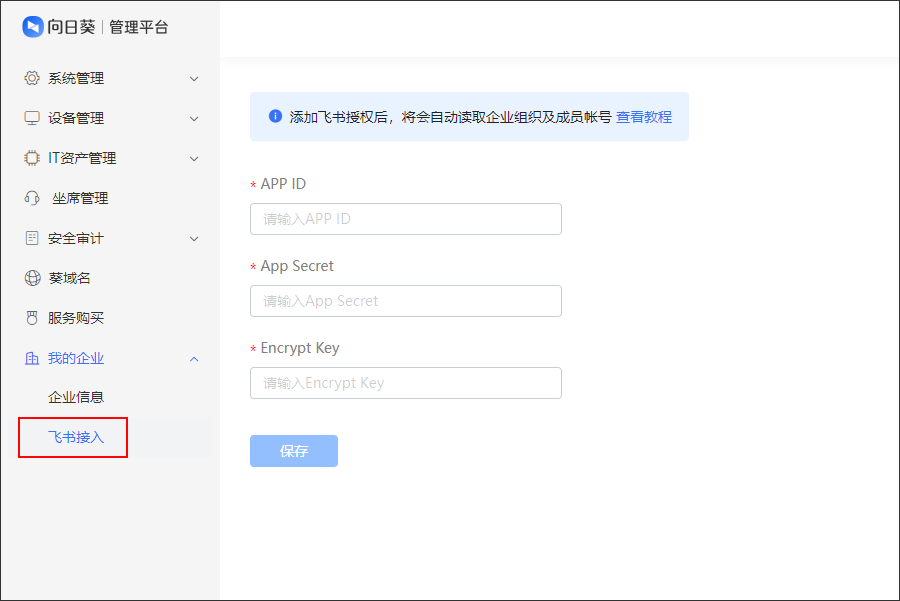Open the 查看教程 tutorial link
The height and width of the screenshot is (601, 900).
click(643, 117)
